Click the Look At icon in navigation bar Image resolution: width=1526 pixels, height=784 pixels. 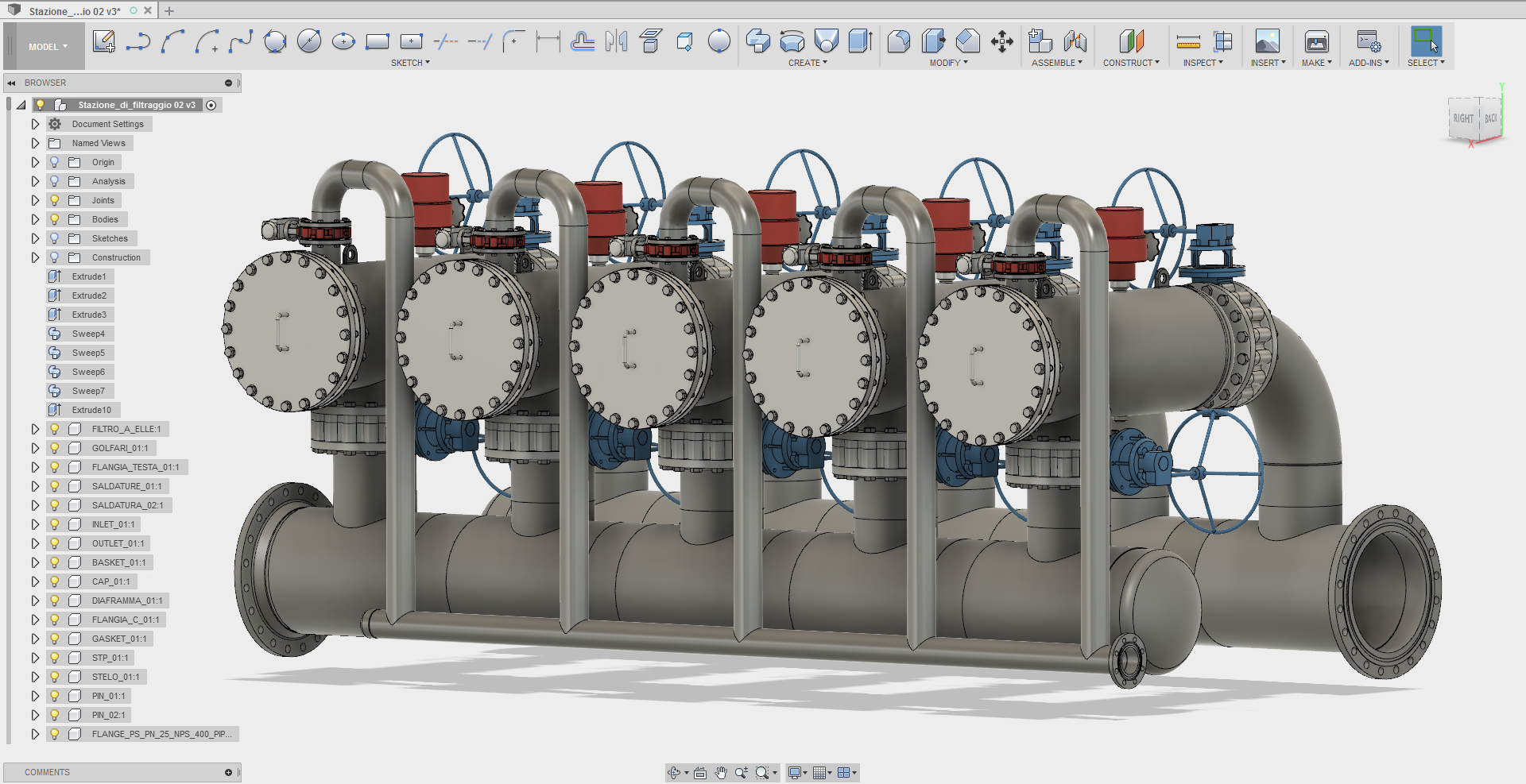[x=700, y=773]
